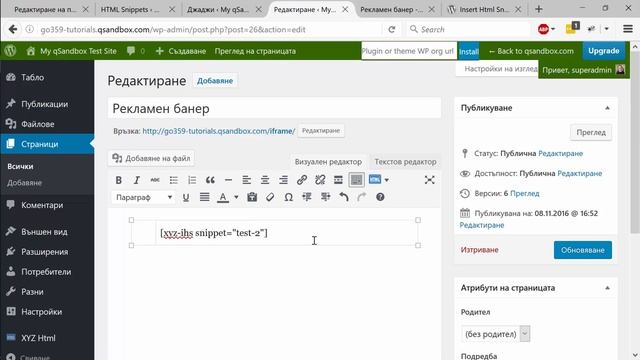Image resolution: width=640 pixels, height=360 pixels.
Task: Apply strikethrough formatting
Action: pyautogui.click(x=155, y=180)
